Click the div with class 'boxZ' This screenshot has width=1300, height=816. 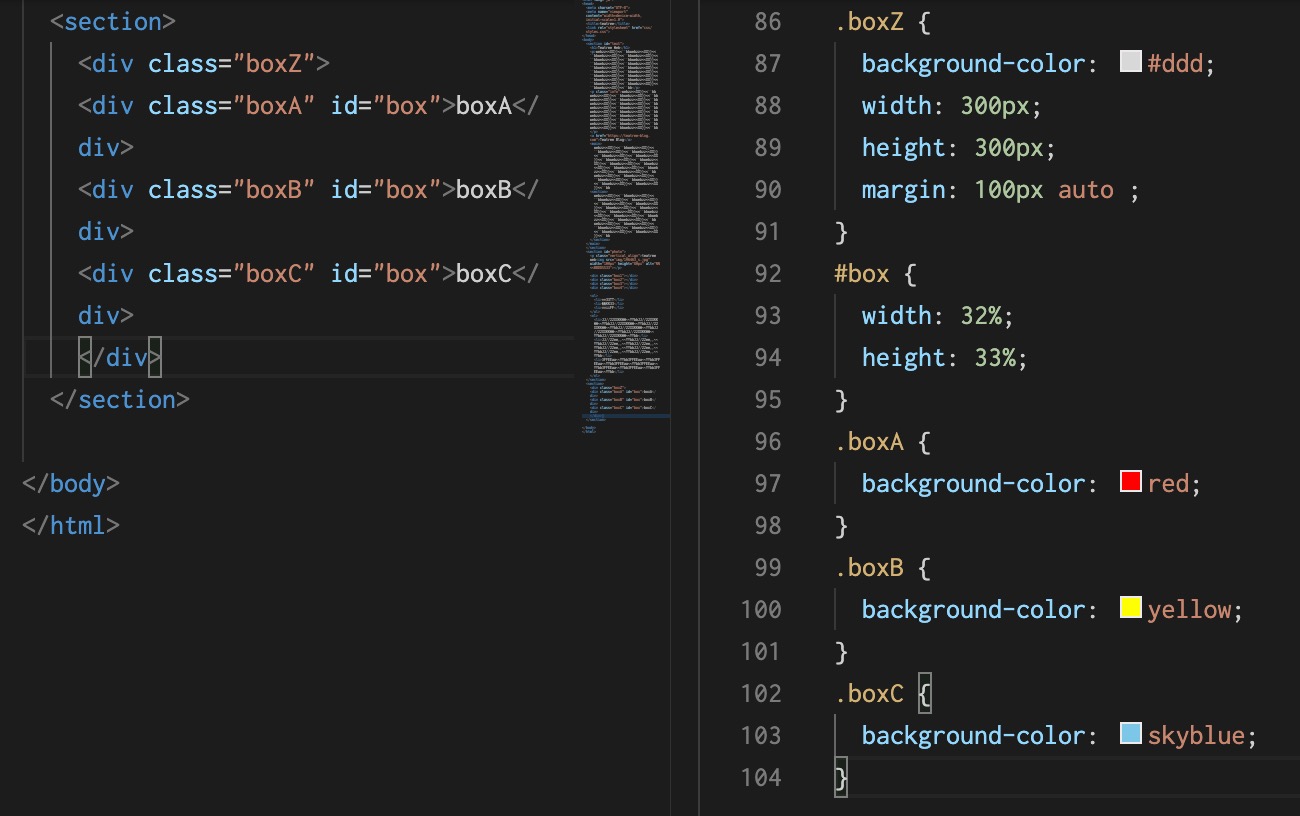click(200, 63)
